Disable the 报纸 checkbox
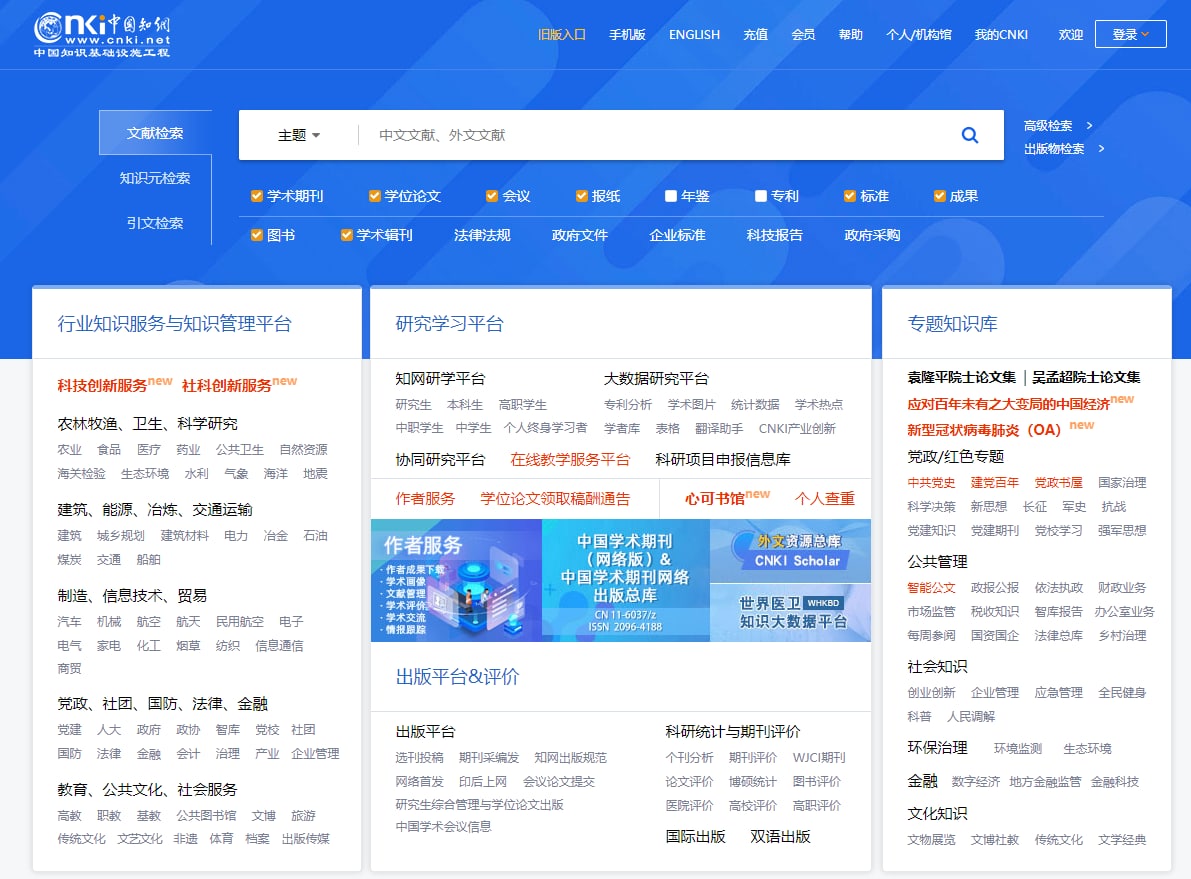 (581, 196)
